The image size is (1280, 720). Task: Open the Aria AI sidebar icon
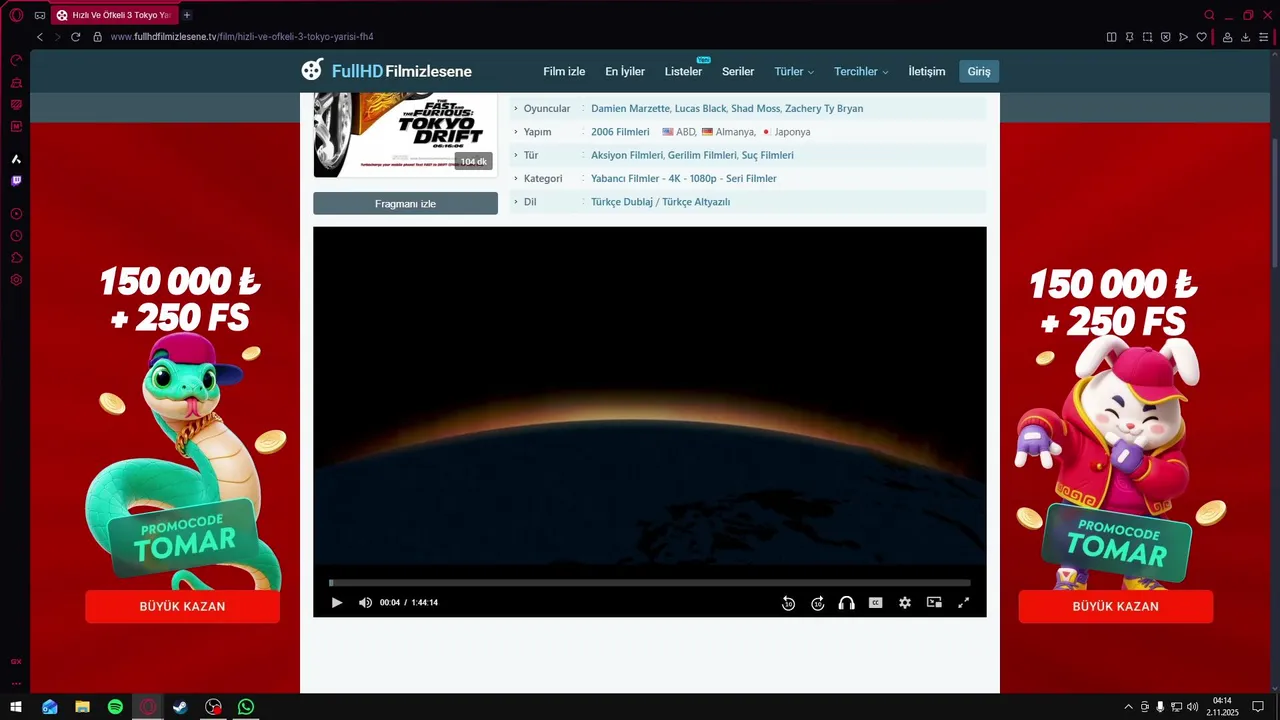click(x=16, y=159)
